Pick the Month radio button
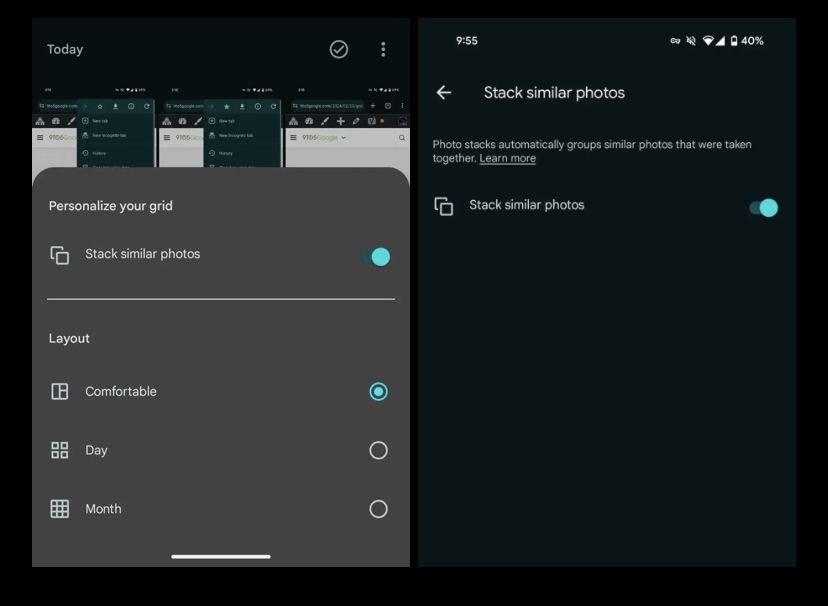Image resolution: width=828 pixels, height=606 pixels. coord(378,509)
